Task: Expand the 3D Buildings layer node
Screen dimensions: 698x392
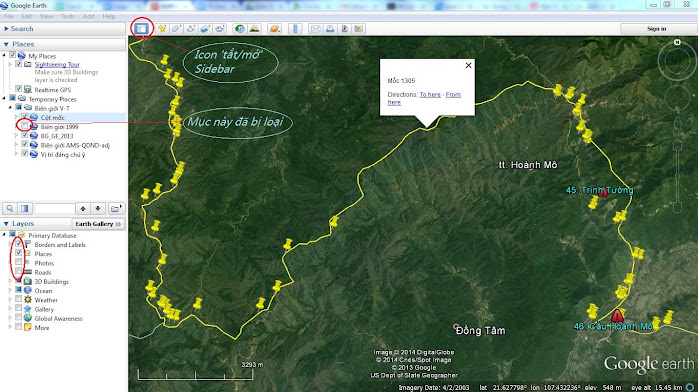Action: pos(10,281)
